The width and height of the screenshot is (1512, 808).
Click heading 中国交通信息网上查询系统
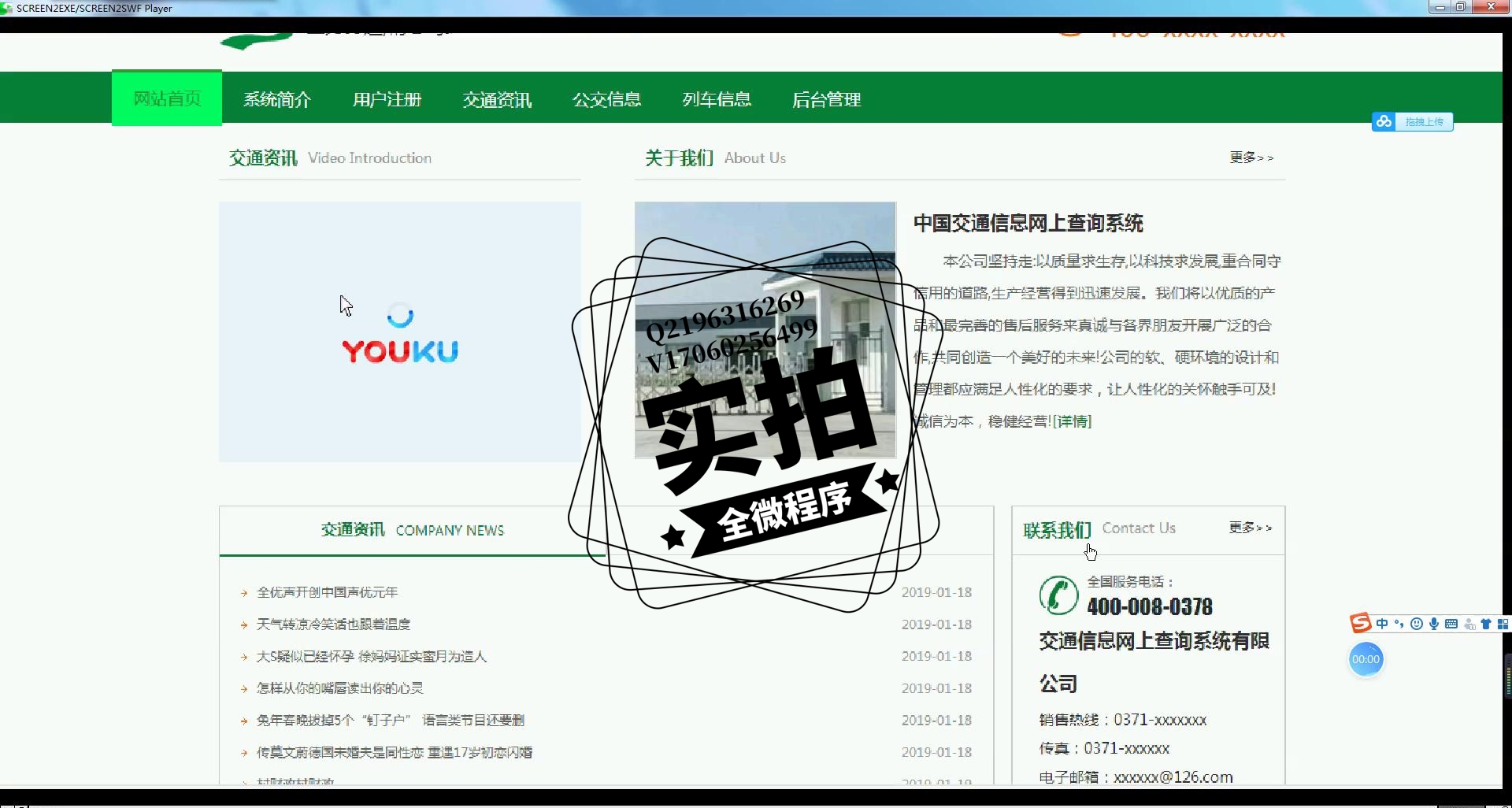(1028, 223)
